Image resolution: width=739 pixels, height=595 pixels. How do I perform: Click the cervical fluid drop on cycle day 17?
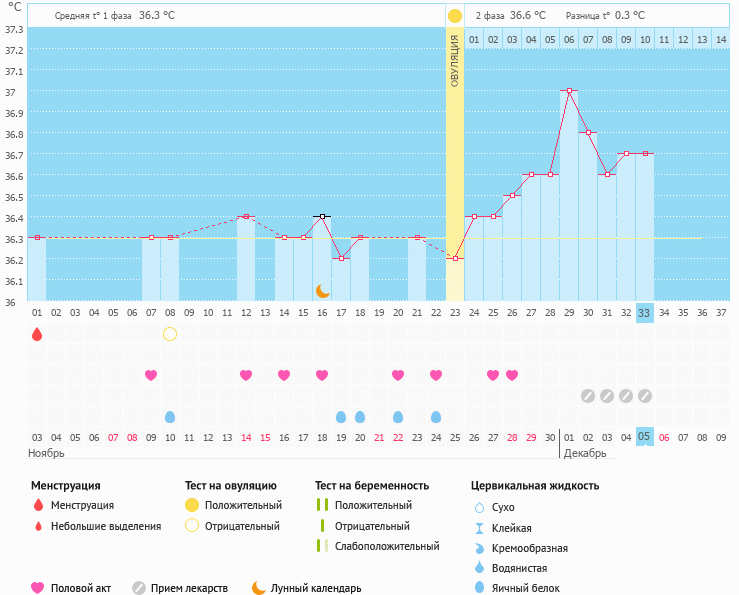[x=341, y=417]
